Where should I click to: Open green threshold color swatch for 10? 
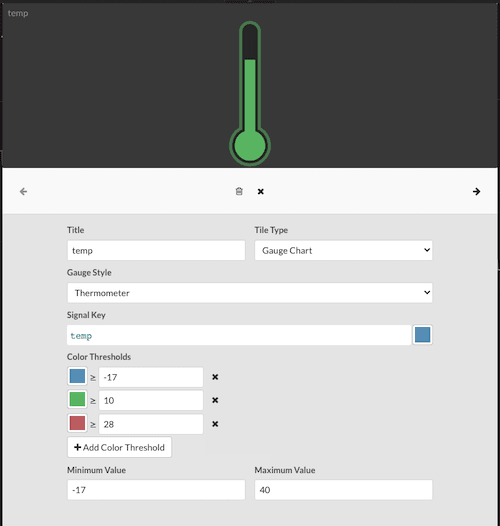[x=77, y=400]
